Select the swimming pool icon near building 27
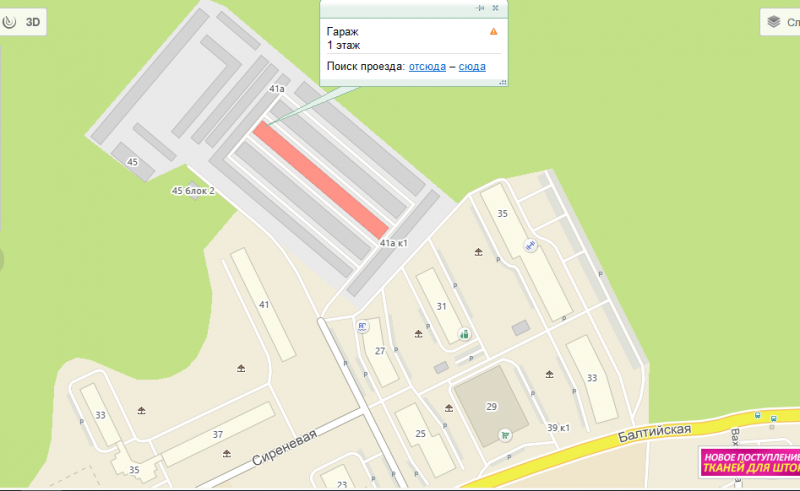800x491 pixels. point(362,327)
